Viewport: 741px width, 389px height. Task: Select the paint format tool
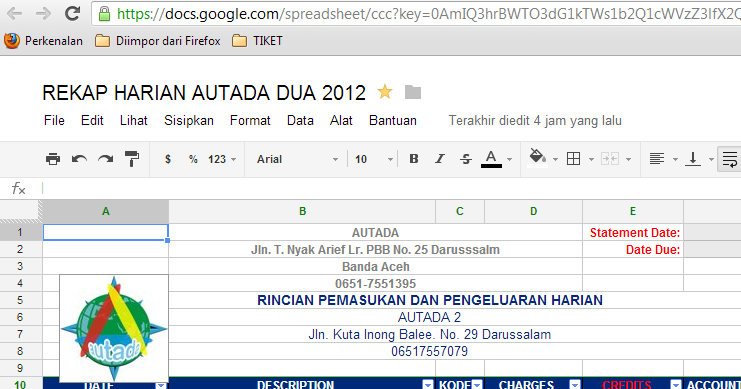(132, 159)
